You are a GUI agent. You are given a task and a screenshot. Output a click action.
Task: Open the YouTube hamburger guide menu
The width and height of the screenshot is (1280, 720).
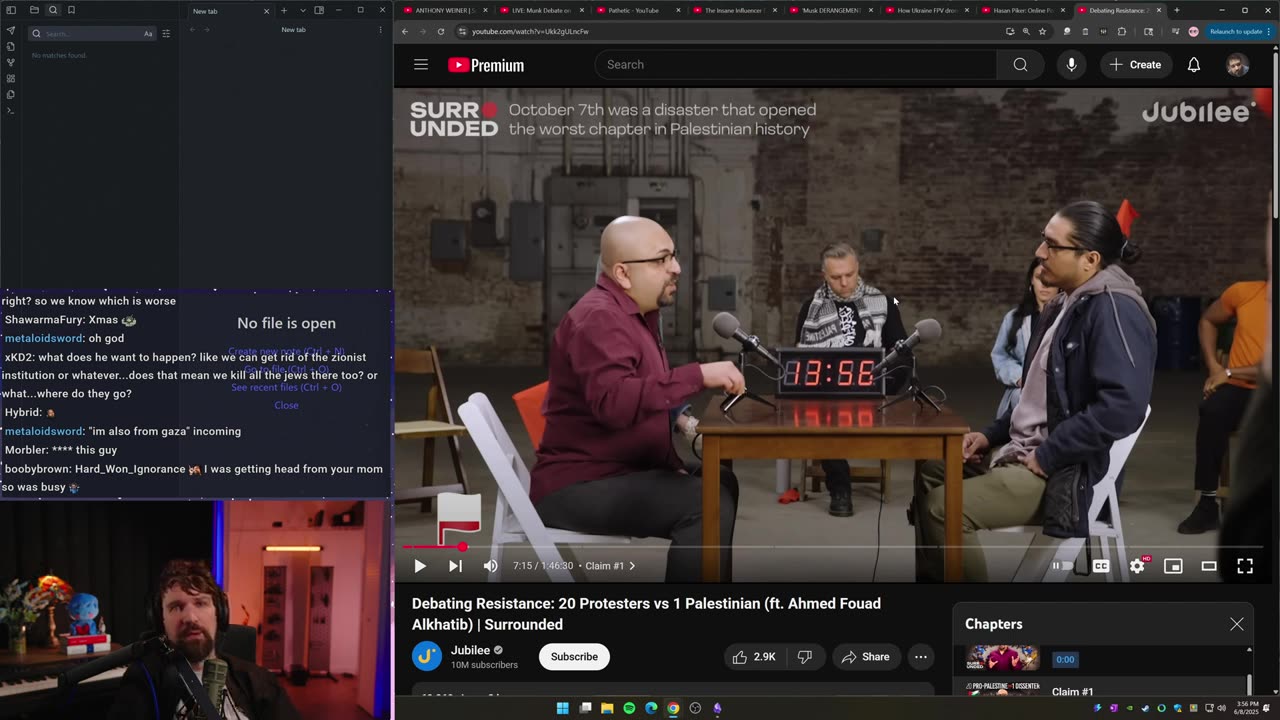[x=421, y=64]
